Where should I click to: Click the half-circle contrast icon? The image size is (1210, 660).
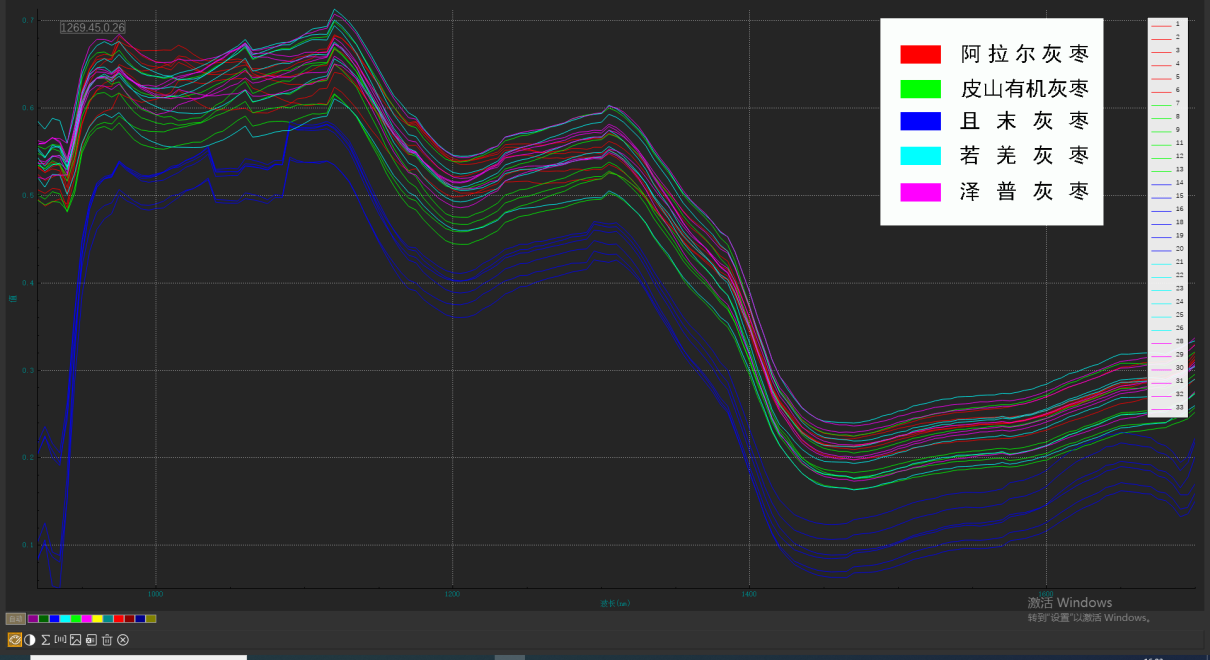pos(30,640)
